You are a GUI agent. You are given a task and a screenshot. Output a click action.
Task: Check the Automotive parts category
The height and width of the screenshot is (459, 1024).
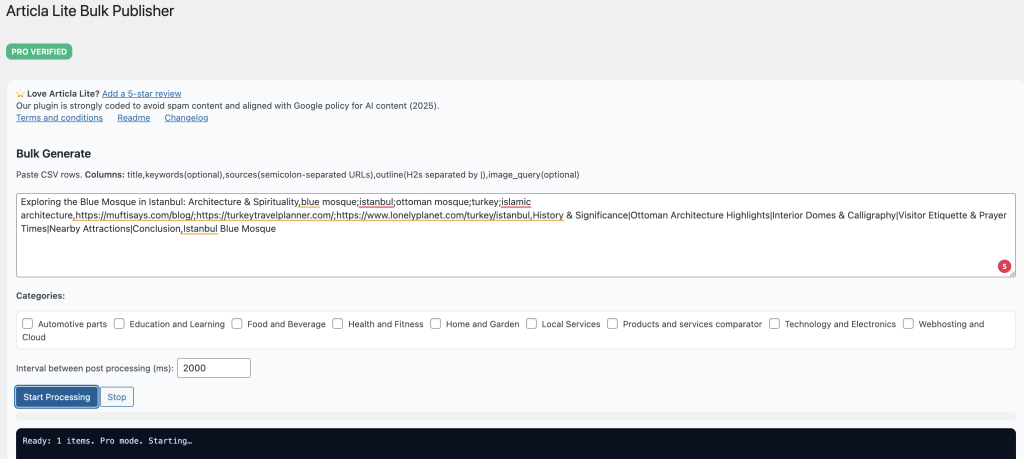27,323
